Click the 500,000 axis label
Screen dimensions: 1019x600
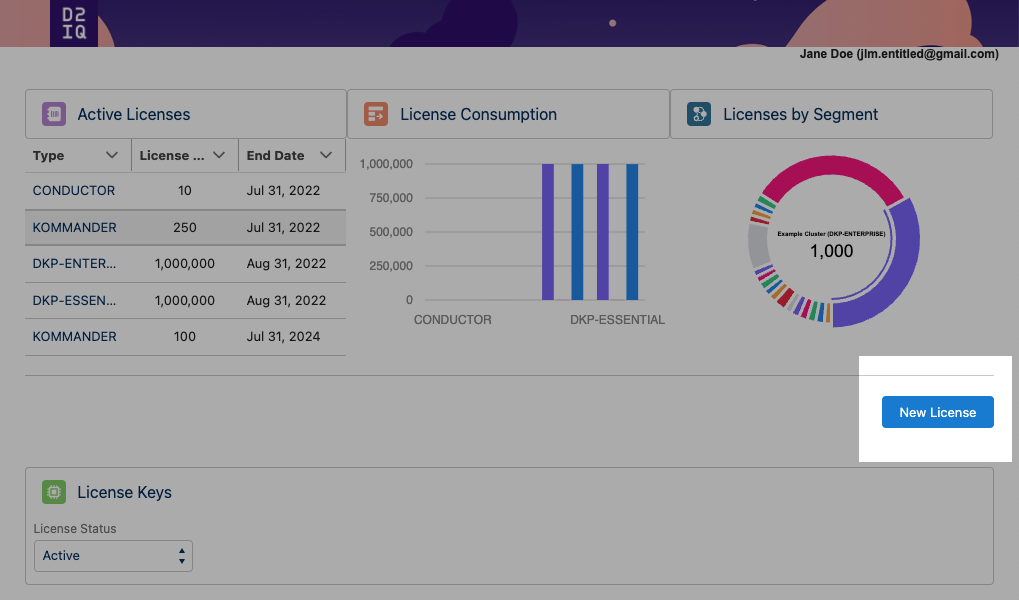[x=391, y=231]
